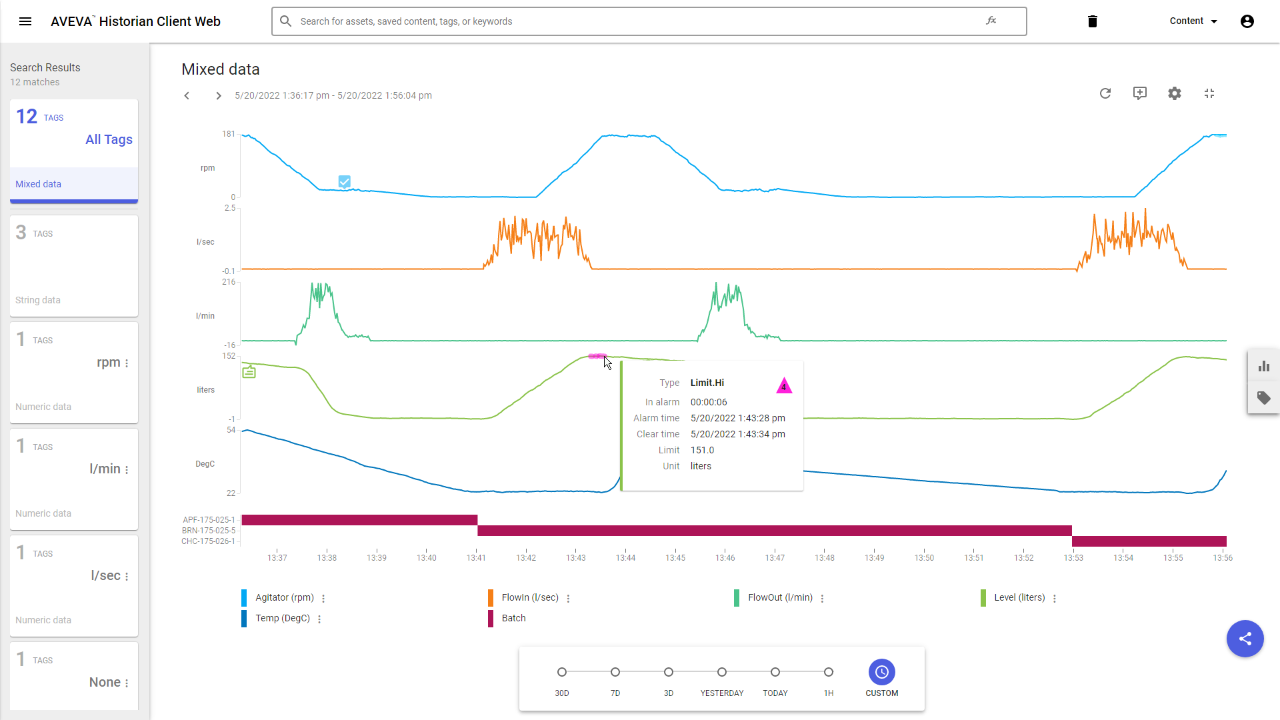Open the user account icon

1246,21
